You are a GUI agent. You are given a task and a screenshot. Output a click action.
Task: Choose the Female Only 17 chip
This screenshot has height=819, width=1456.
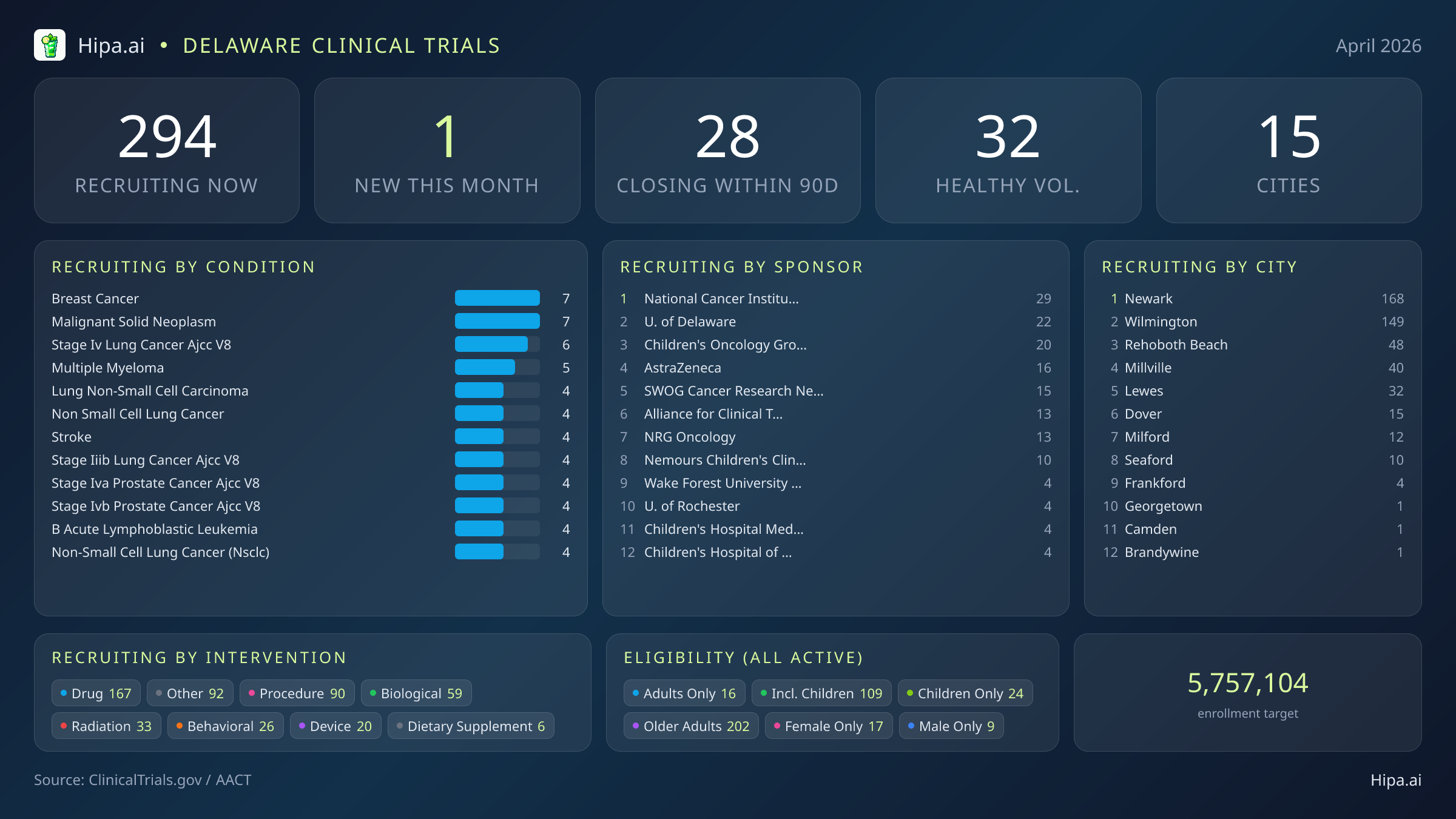[829, 726]
